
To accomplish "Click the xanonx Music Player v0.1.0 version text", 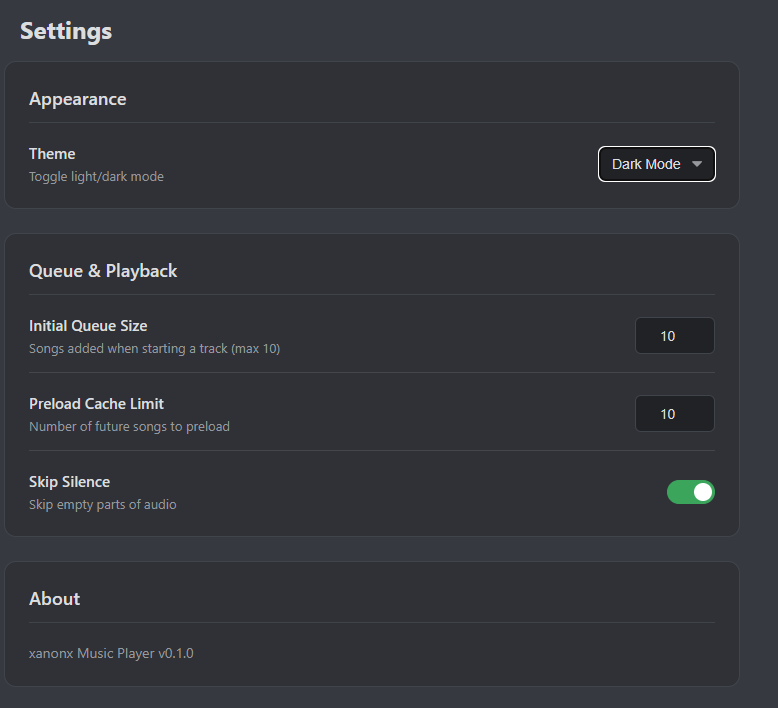I will click(x=111, y=653).
